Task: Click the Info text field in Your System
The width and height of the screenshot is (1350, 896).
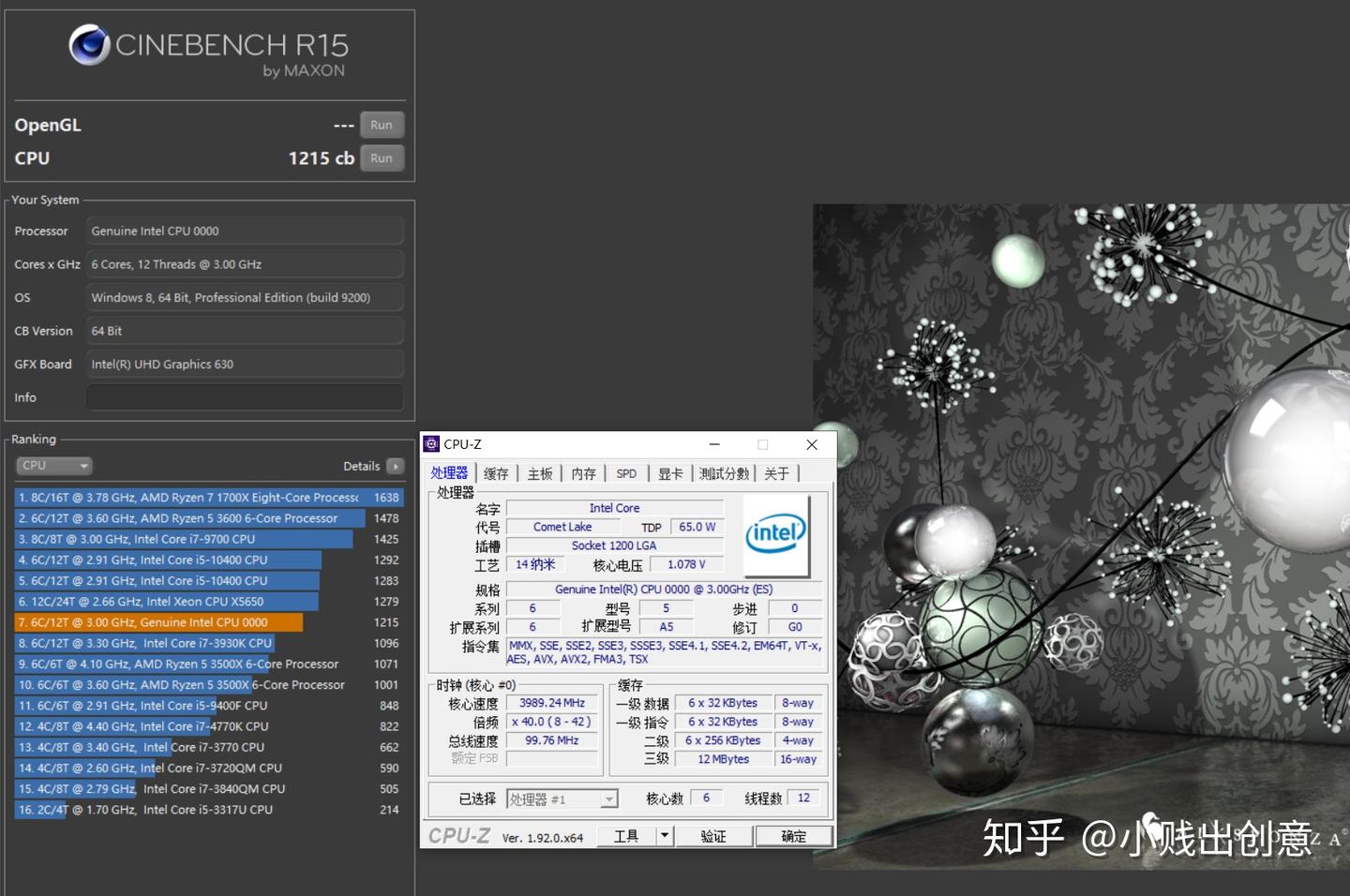Action: pyautogui.click(x=246, y=397)
